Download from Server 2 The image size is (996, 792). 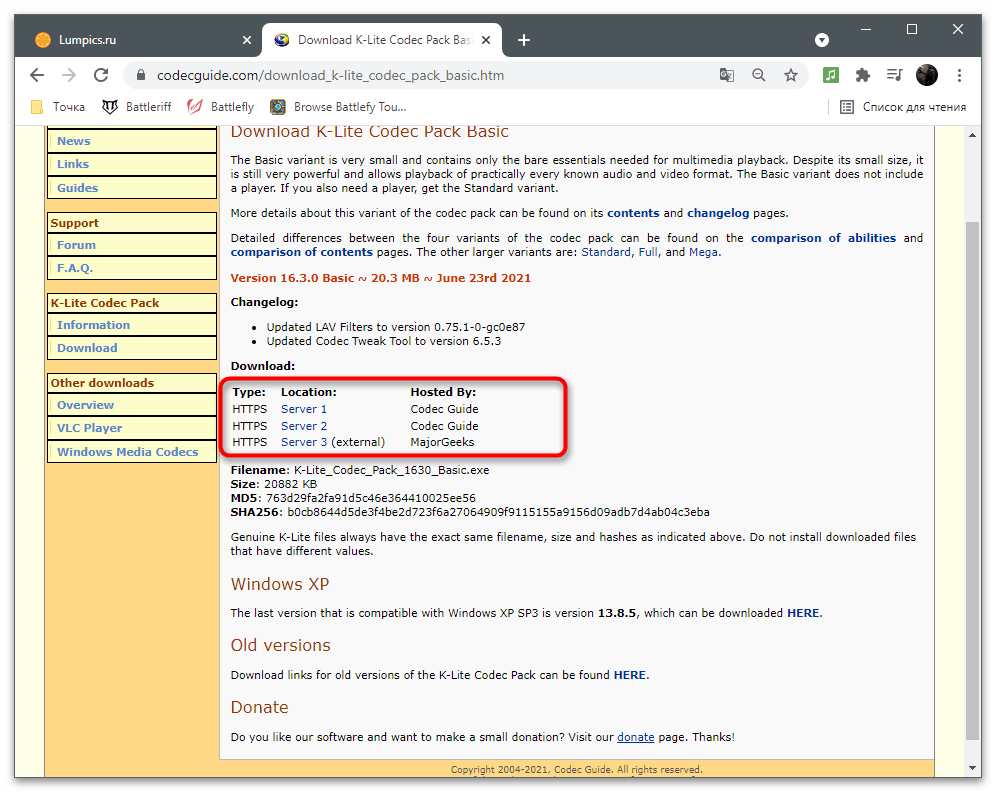coord(304,426)
